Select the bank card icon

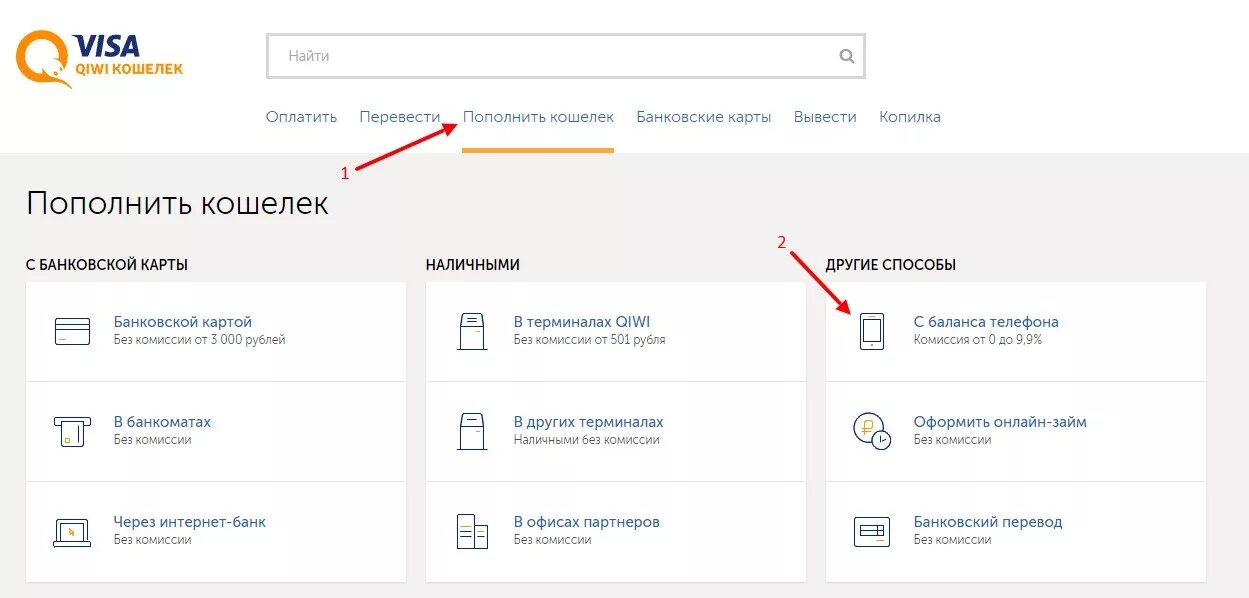[x=72, y=331]
